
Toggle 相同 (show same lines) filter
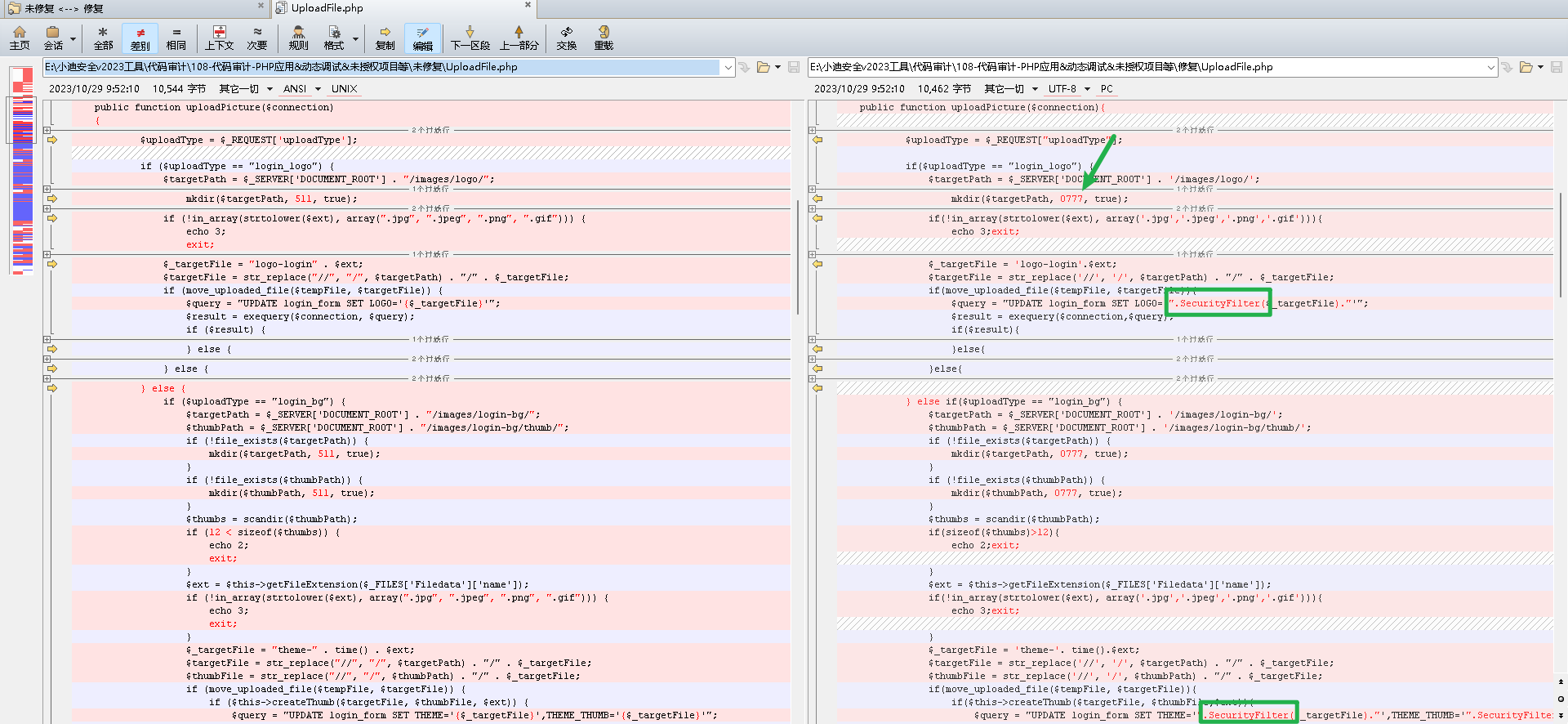(176, 38)
